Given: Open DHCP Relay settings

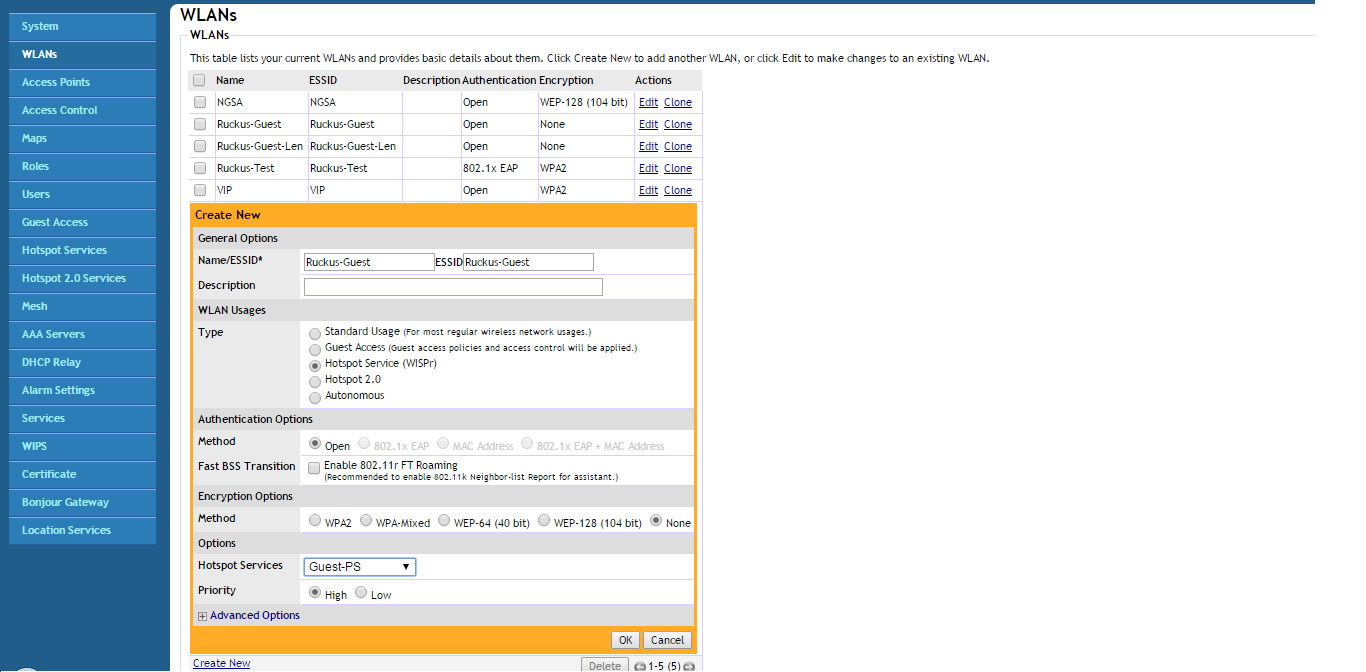Looking at the screenshot, I should click(x=82, y=362).
